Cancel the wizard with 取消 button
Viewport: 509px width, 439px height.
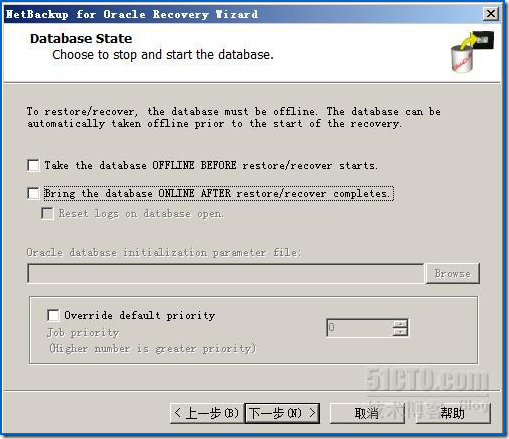click(367, 413)
